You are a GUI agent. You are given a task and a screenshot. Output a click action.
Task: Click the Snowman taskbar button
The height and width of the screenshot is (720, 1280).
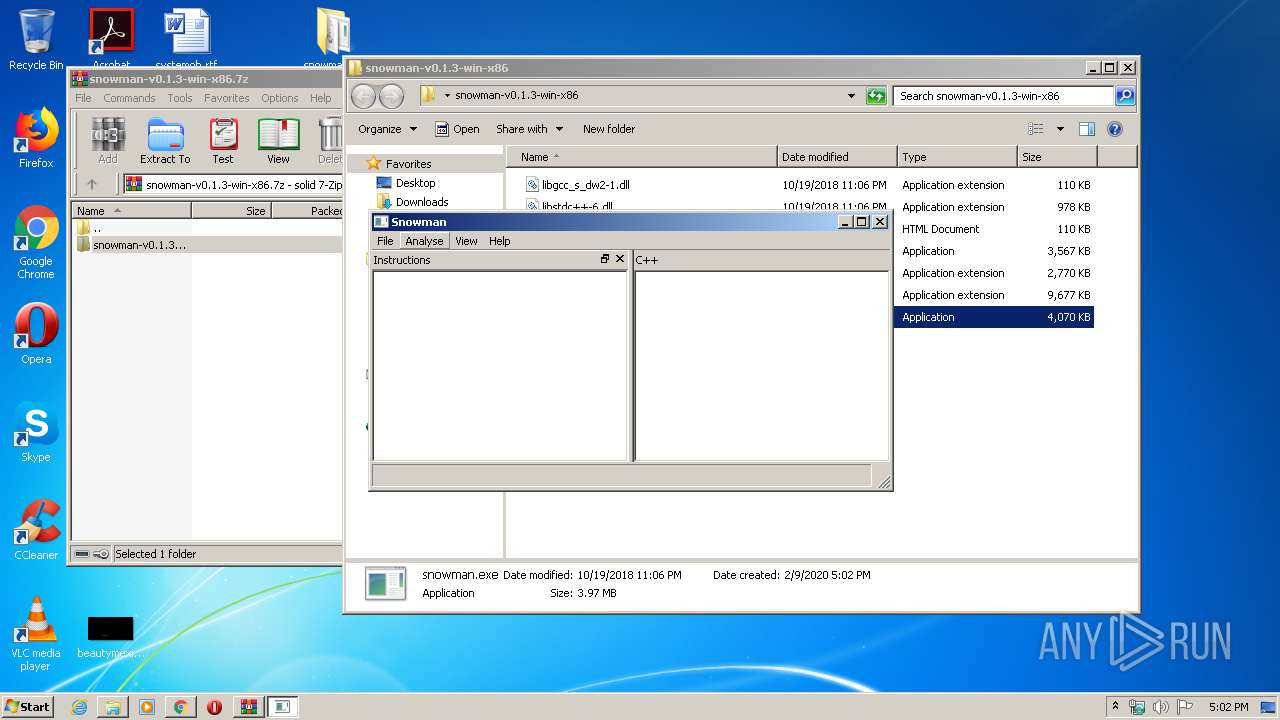[283, 707]
